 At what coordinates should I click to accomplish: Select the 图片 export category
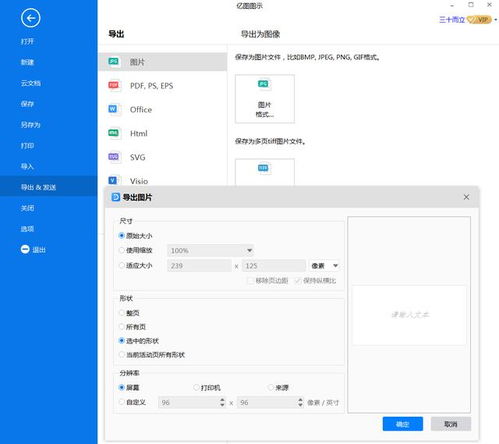click(x=163, y=62)
